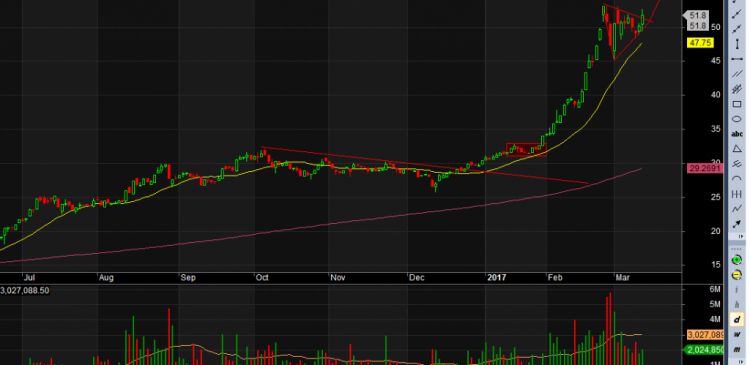The height and width of the screenshot is (365, 750).
Task: Select the cycle lines tool
Action: coord(737,194)
